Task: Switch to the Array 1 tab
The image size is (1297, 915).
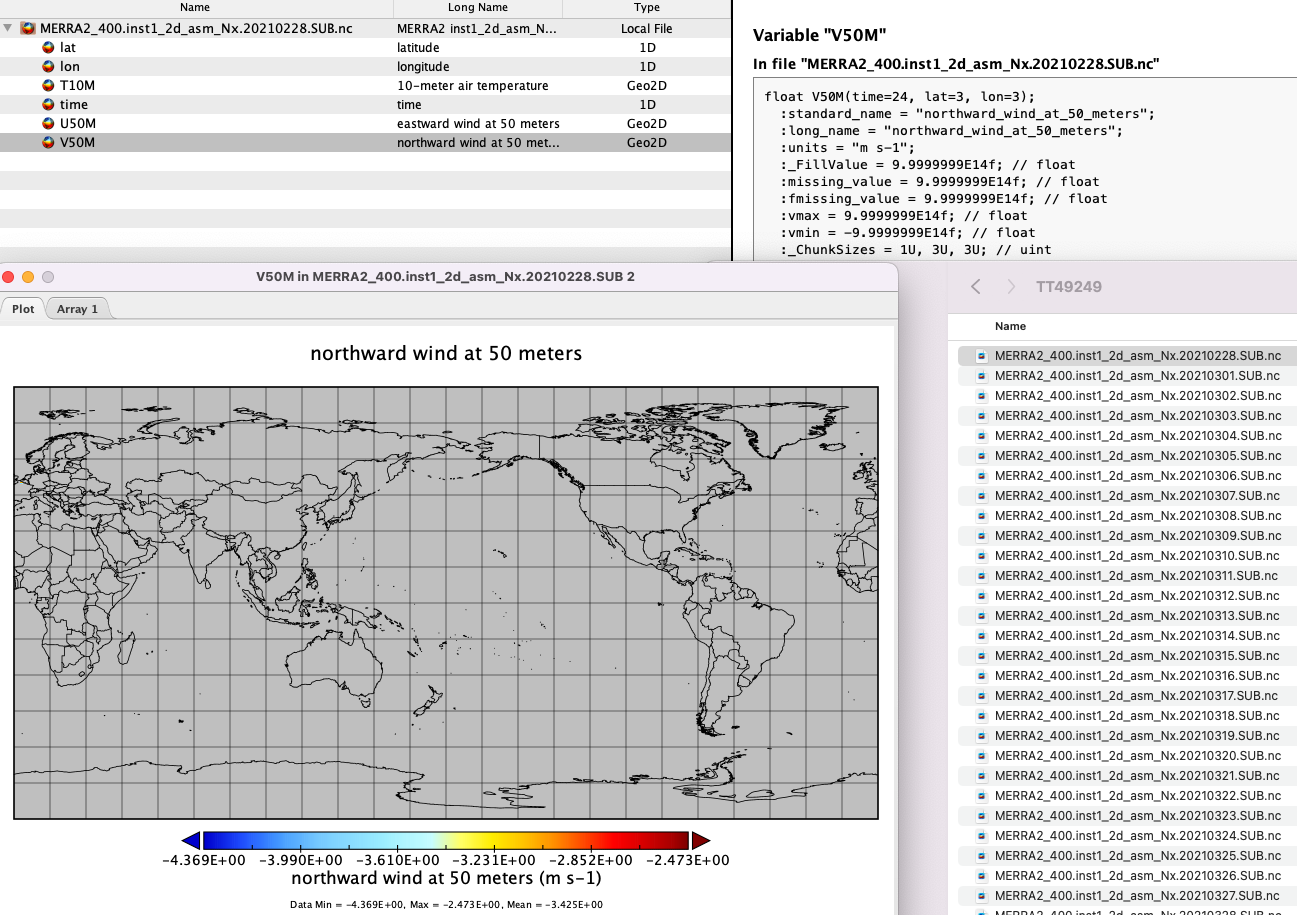Action: (x=77, y=308)
